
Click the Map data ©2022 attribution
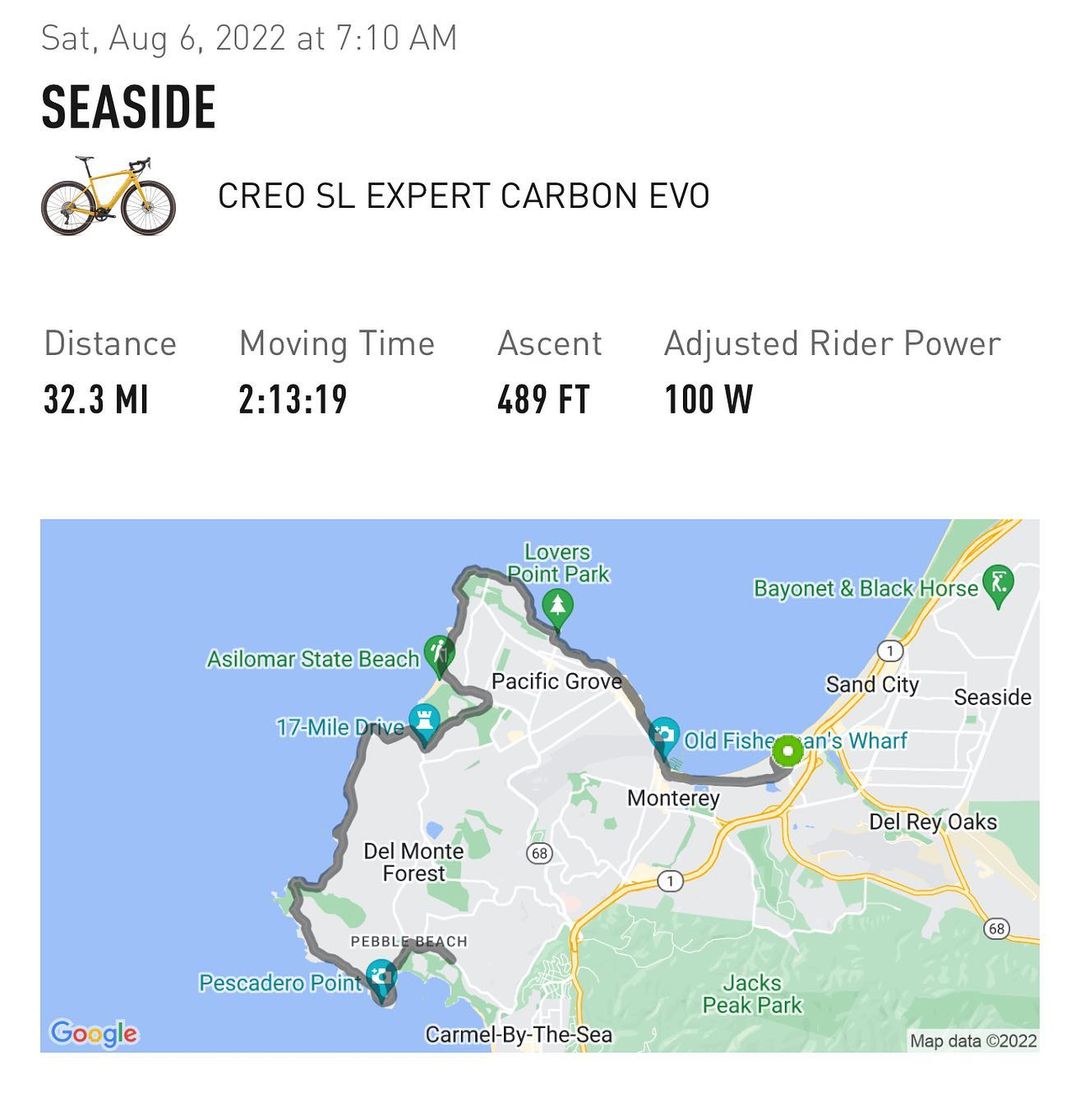coord(973,1041)
